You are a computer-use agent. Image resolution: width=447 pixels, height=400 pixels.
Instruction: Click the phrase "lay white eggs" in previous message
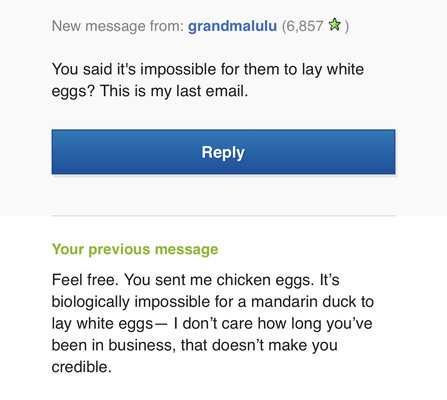pos(103,324)
